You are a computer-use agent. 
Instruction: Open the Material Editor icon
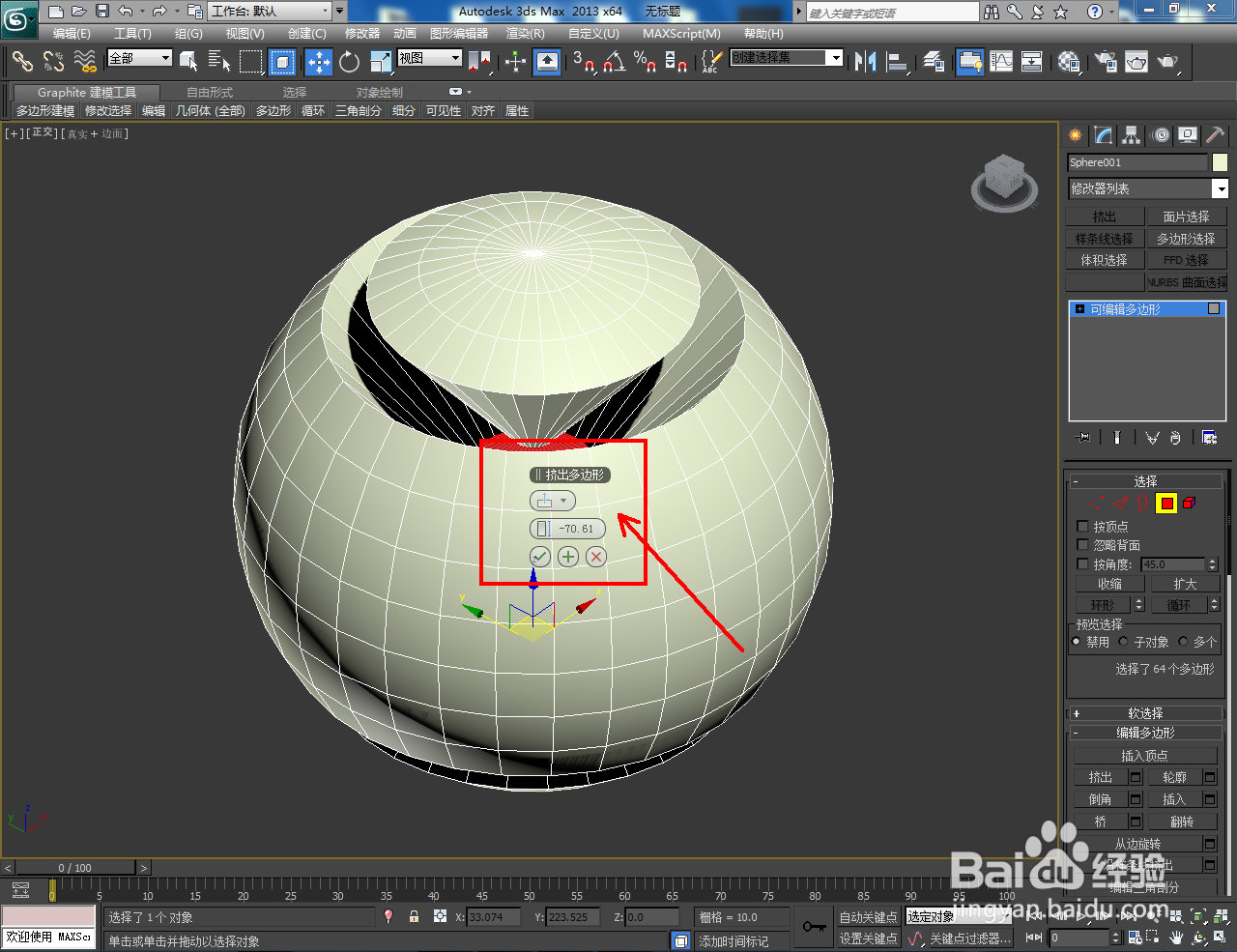click(x=1069, y=62)
